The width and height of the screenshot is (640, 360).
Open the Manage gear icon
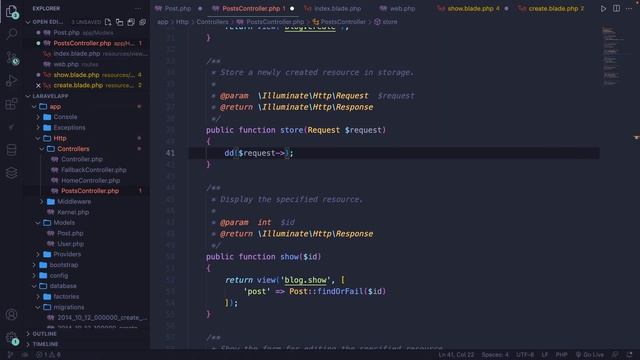(11, 338)
